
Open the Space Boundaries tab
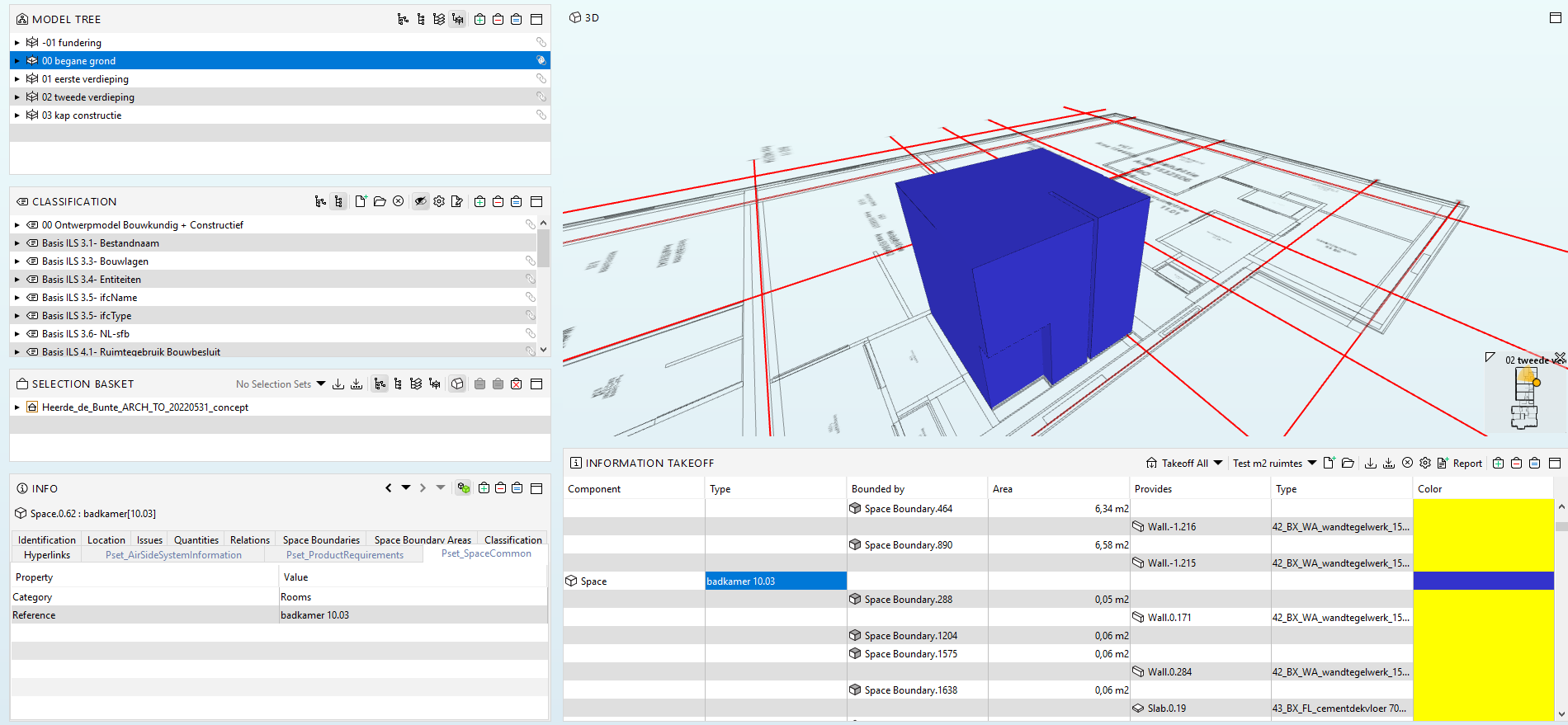[x=321, y=539]
